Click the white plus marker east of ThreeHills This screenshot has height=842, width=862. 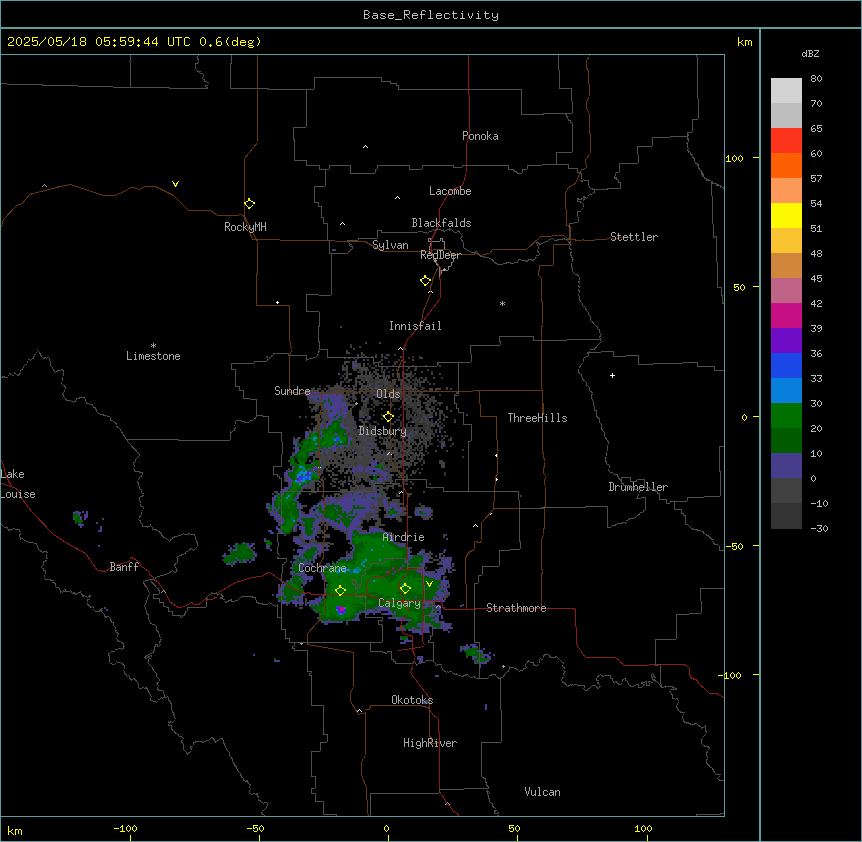click(612, 375)
